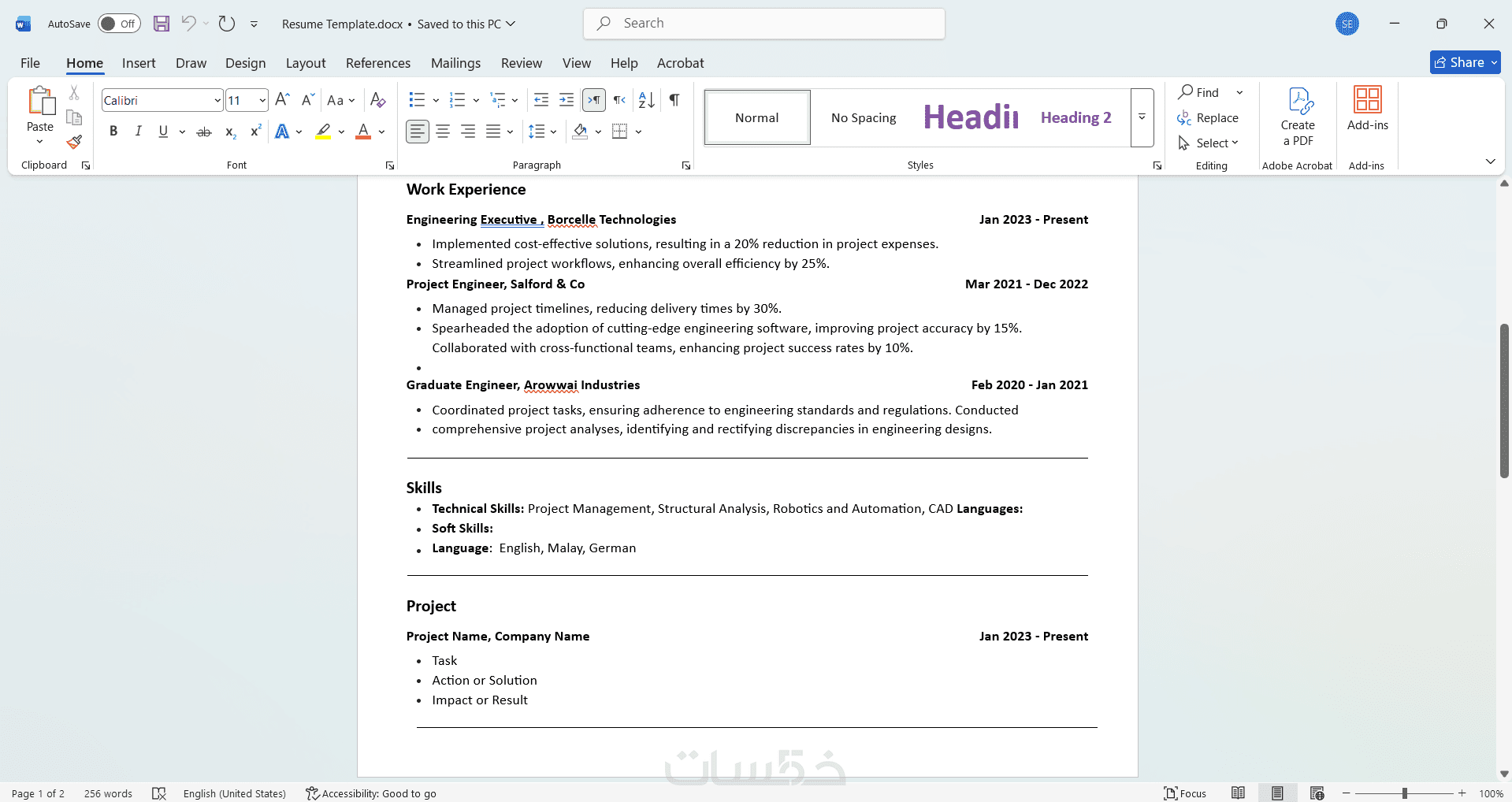The height and width of the screenshot is (802, 1512).
Task: Copy selection using the Copy icon
Action: (74, 117)
